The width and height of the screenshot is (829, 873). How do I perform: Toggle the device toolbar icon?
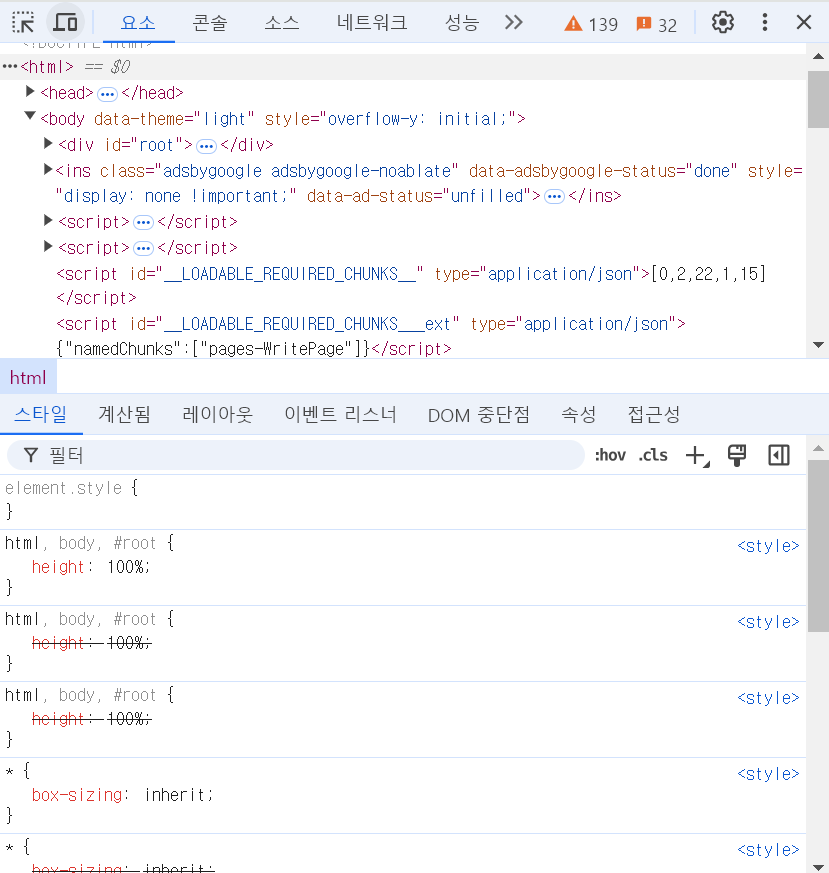coord(65,23)
